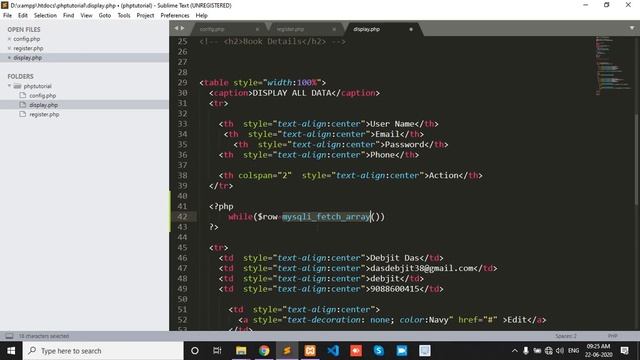Viewport: 640px width, 360px height.
Task: Open config.php in the folder tree
Action: click(42, 96)
